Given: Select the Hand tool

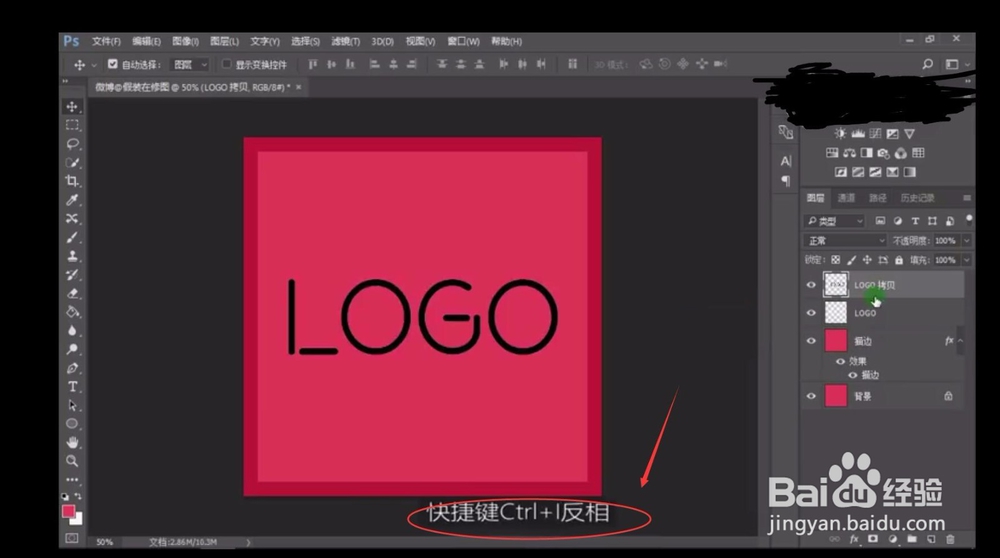Looking at the screenshot, I should click(x=72, y=442).
